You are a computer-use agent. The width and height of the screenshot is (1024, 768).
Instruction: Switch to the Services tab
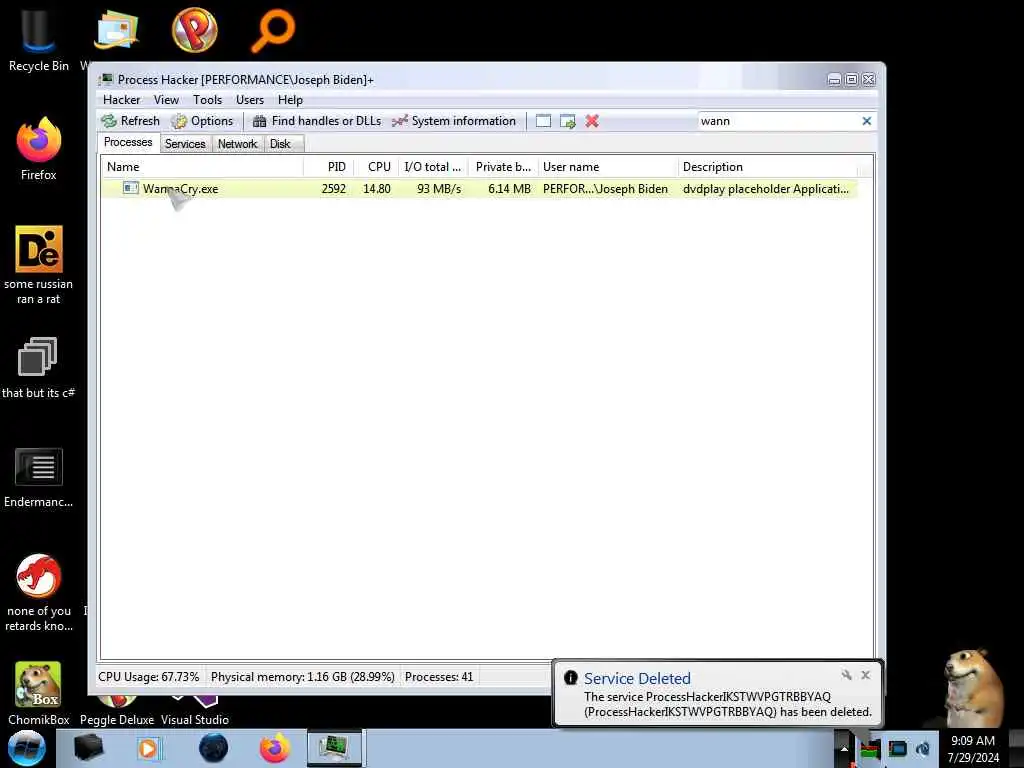185,144
